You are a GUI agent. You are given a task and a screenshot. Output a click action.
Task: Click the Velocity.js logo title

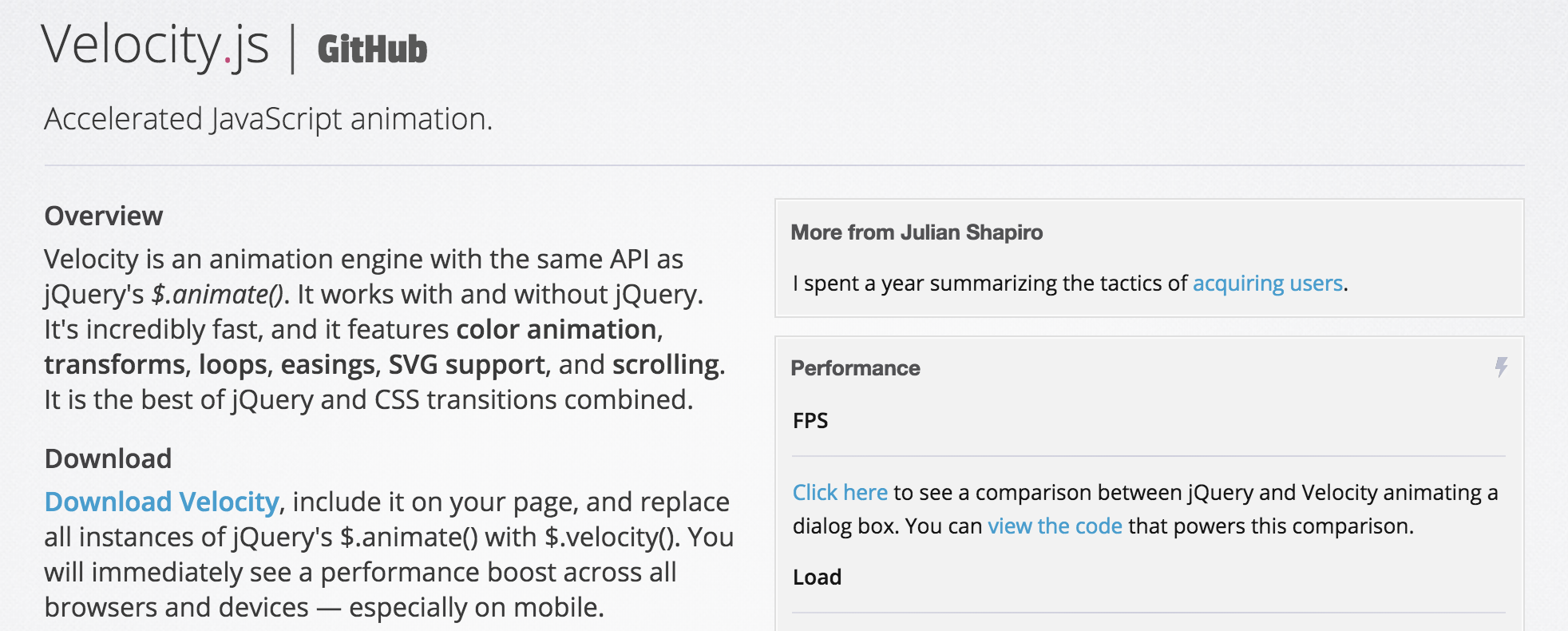tap(155, 46)
